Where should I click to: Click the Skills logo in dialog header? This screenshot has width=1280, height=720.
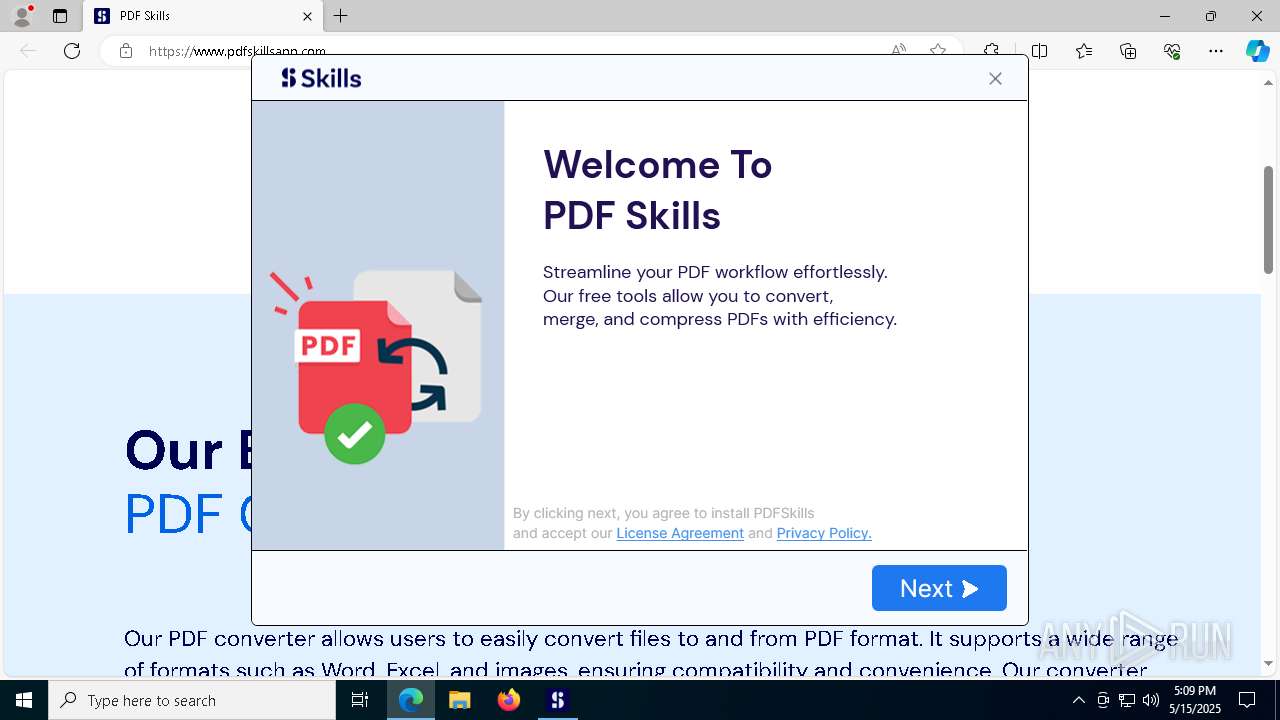[x=321, y=78]
